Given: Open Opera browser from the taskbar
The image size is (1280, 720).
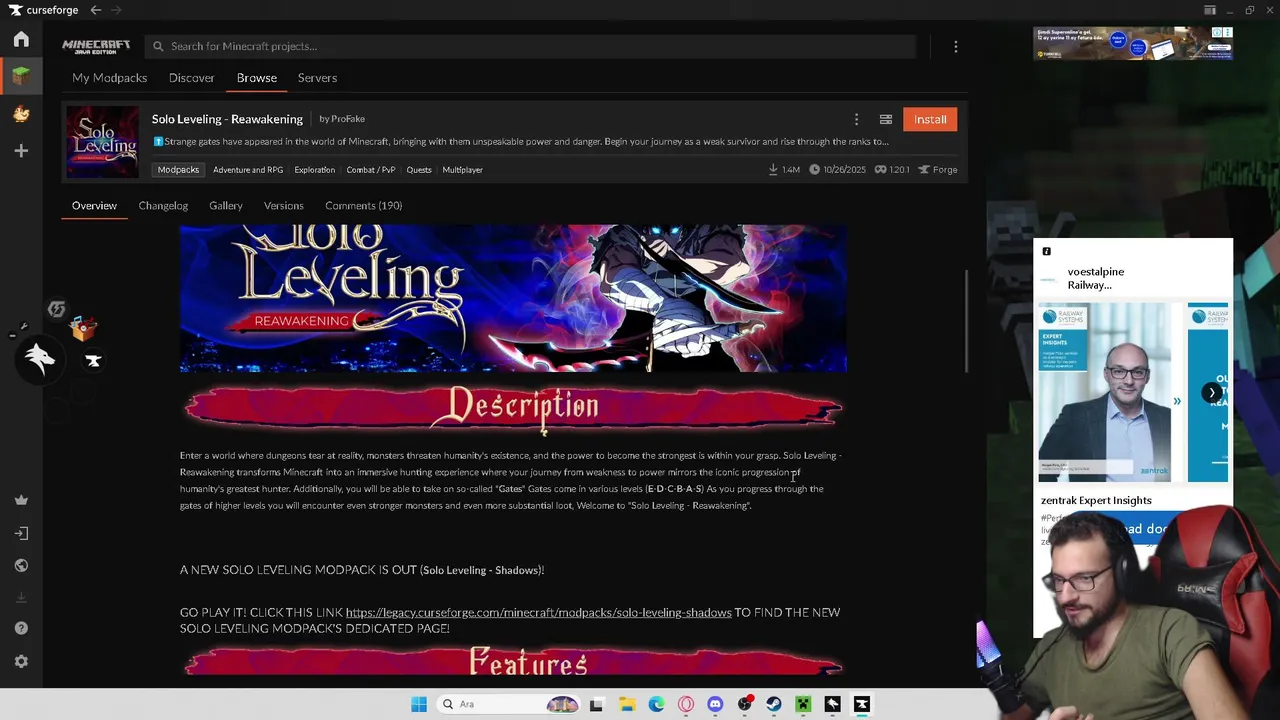Looking at the screenshot, I should point(686,704).
